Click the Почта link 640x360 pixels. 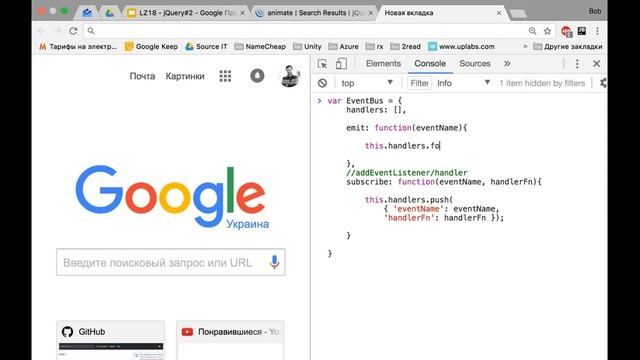pos(142,76)
